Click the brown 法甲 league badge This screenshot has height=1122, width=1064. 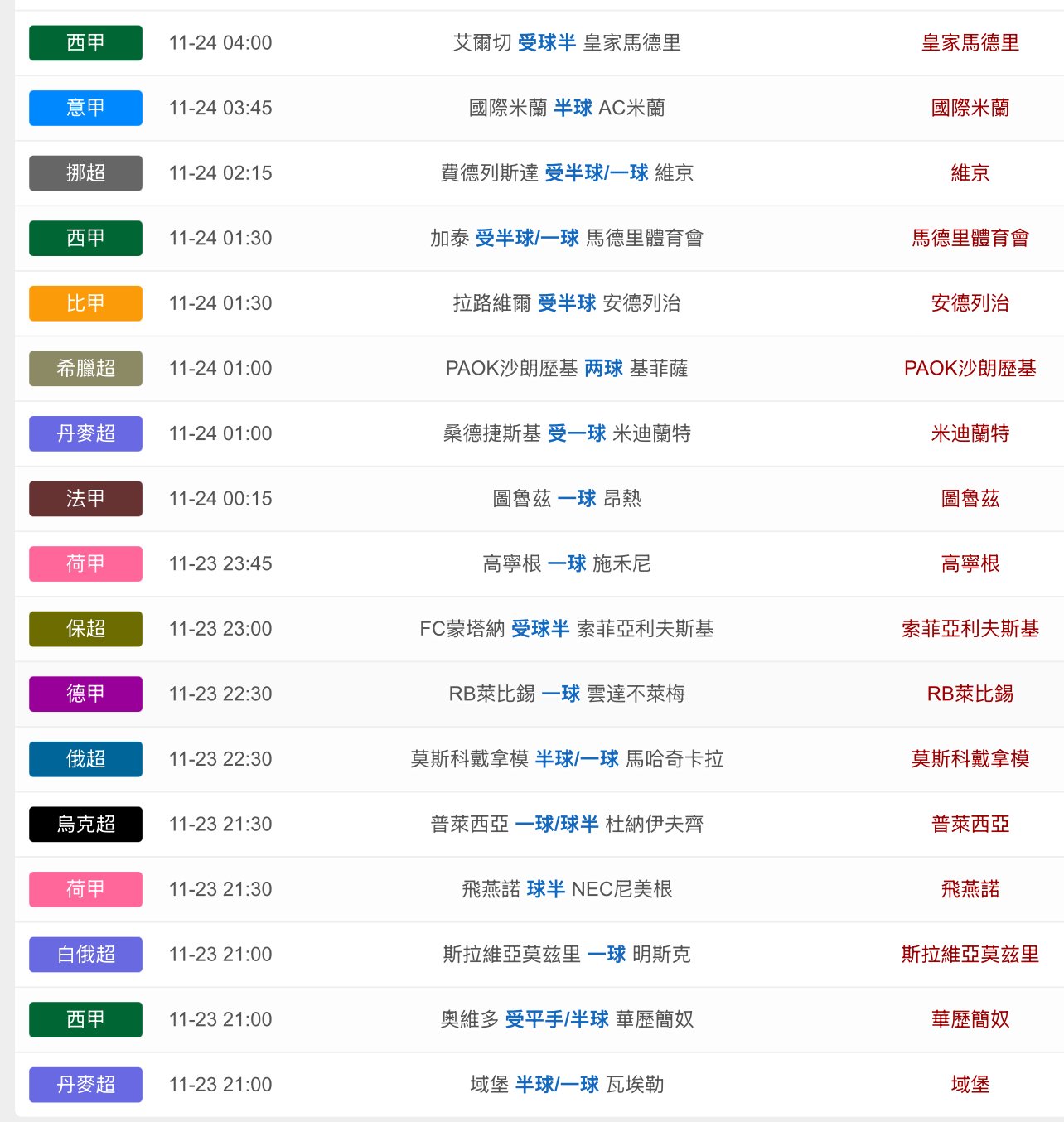(85, 499)
